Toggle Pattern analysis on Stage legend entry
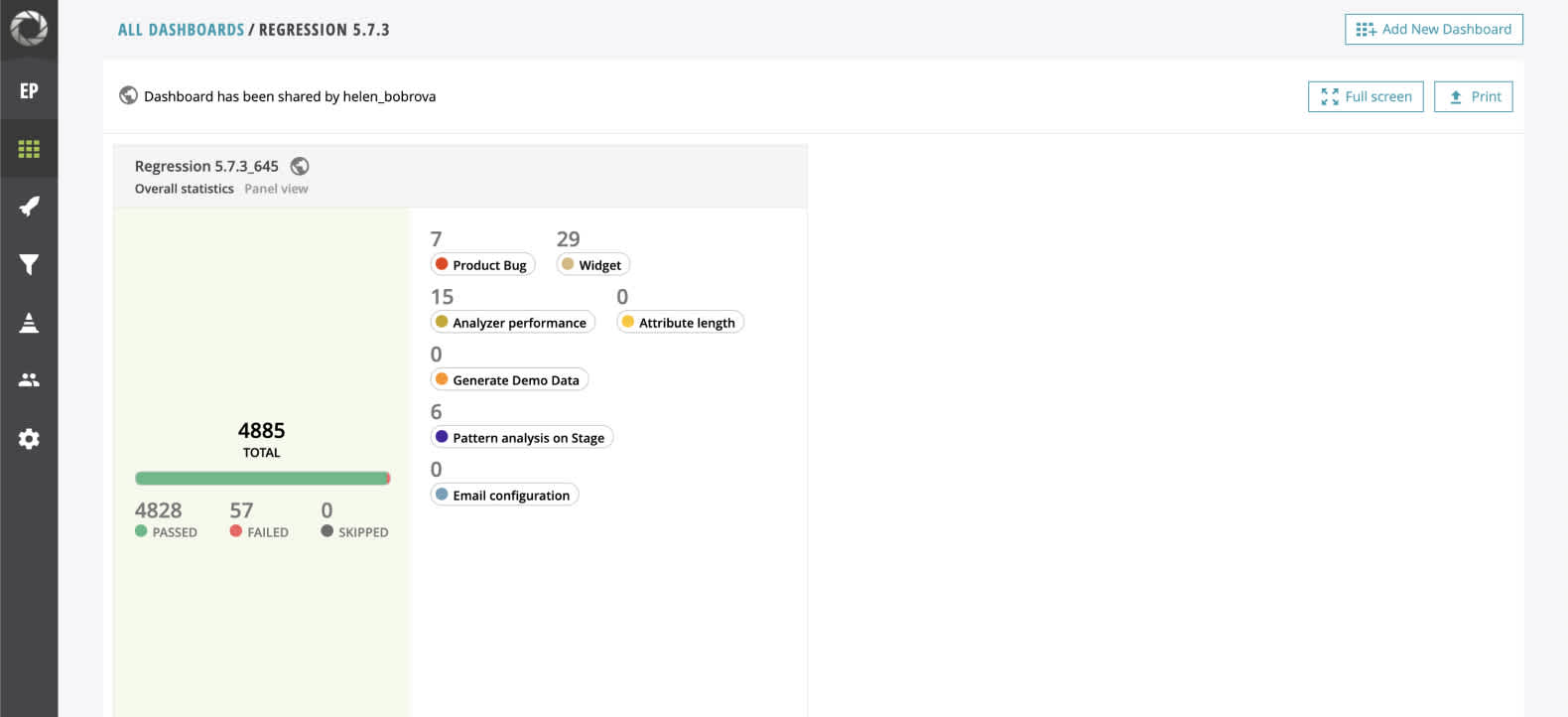Image resolution: width=1568 pixels, height=717 pixels. pyautogui.click(x=522, y=437)
